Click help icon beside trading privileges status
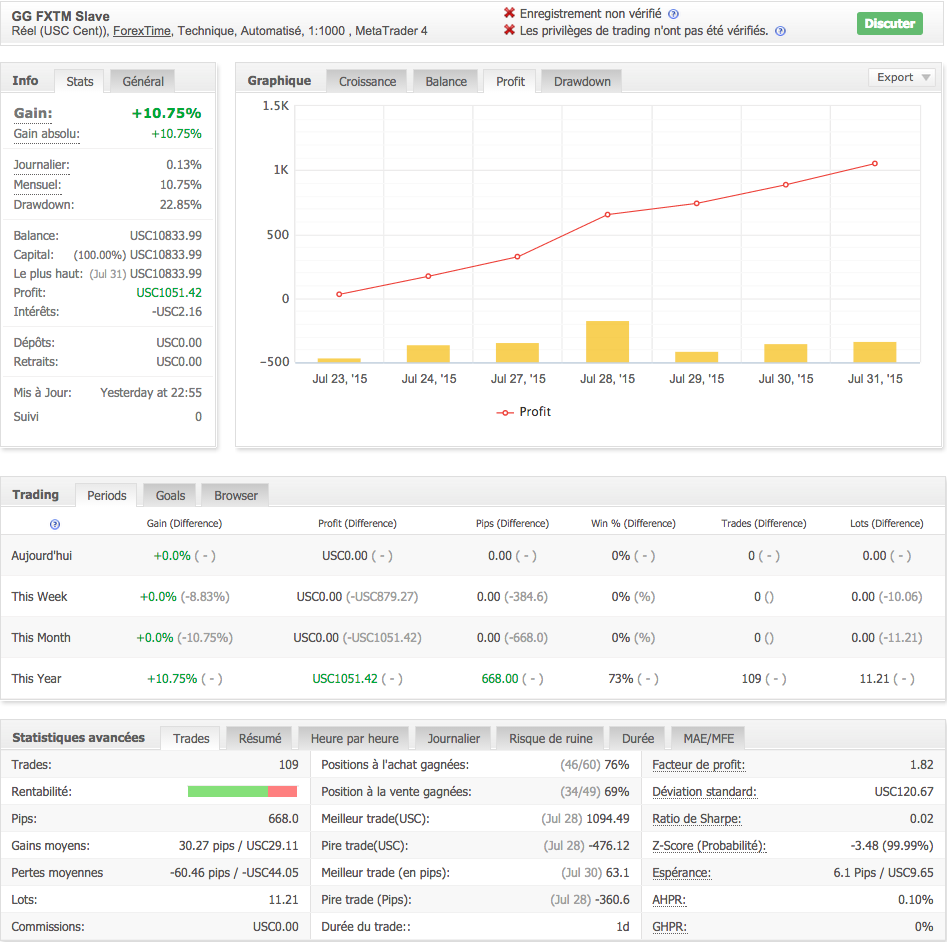 tap(780, 31)
